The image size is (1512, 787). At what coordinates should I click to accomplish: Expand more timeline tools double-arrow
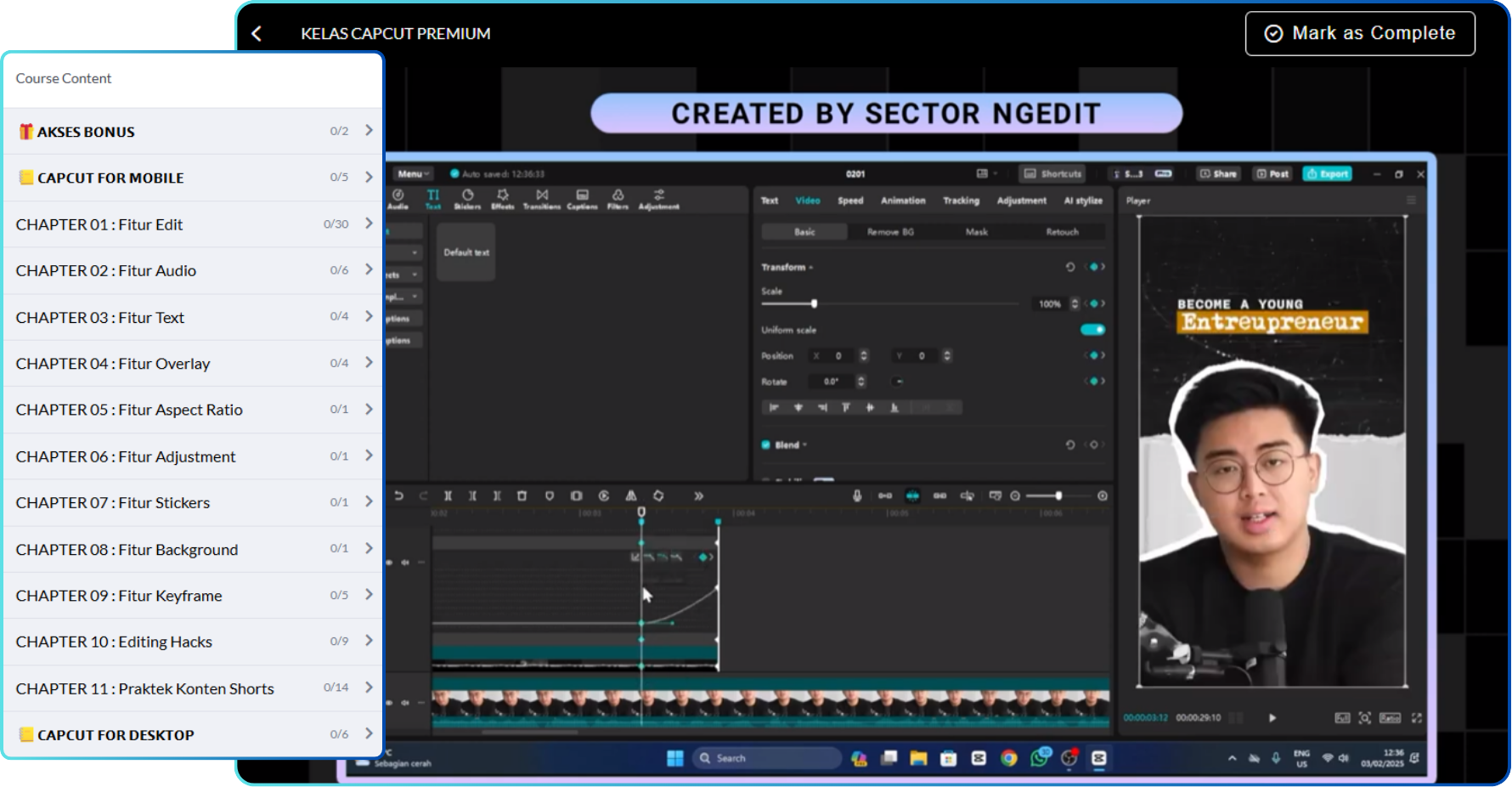click(698, 495)
